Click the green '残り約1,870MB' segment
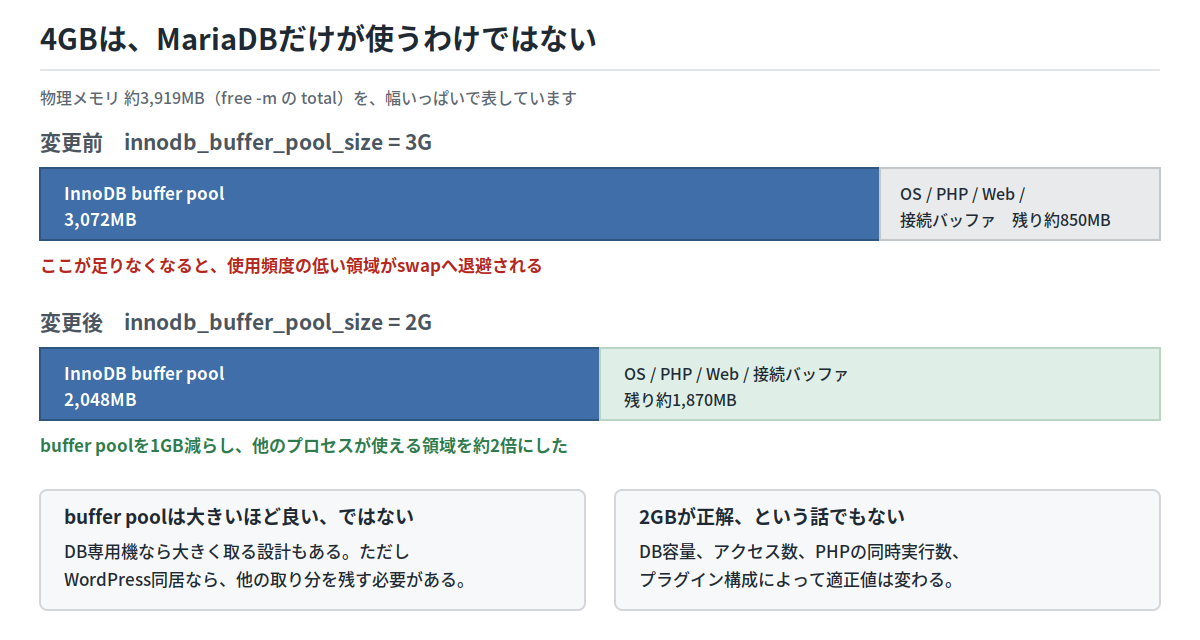 coord(880,384)
